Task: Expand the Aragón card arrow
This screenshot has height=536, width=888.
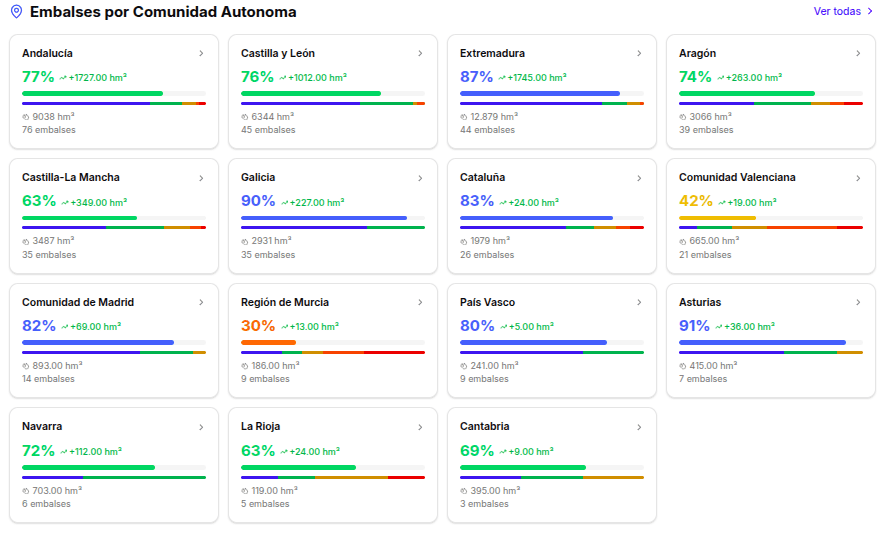Action: pos(858,53)
